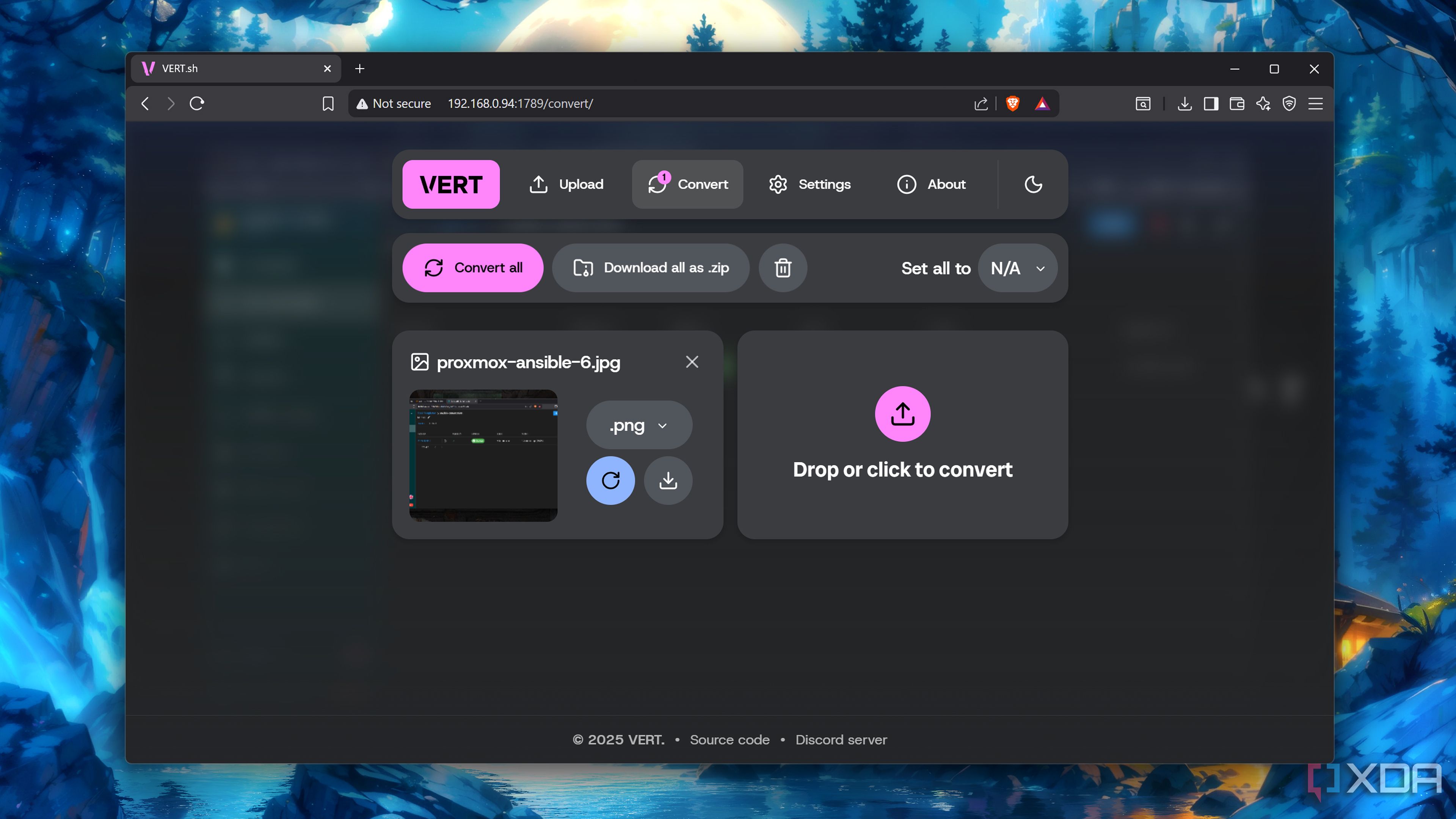Open the Source code link
Screen dimensions: 1456x819
click(729, 740)
